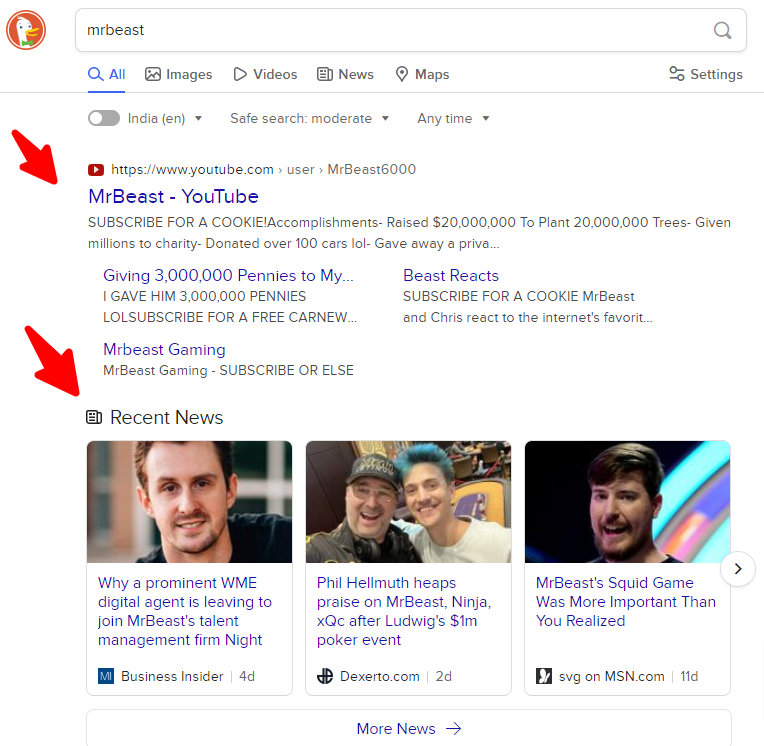Image resolution: width=764 pixels, height=746 pixels.
Task: Switch to the Videos tab
Action: [x=265, y=74]
